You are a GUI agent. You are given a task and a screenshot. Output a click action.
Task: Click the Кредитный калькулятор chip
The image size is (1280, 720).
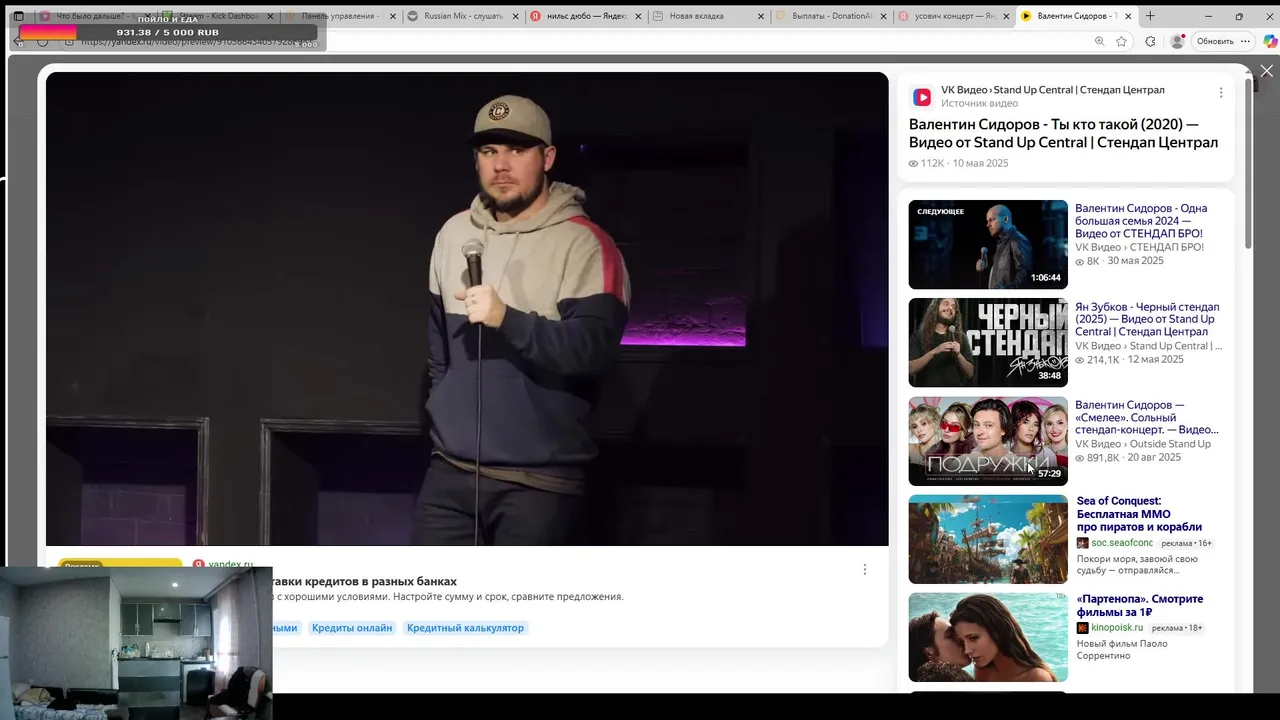[465, 628]
